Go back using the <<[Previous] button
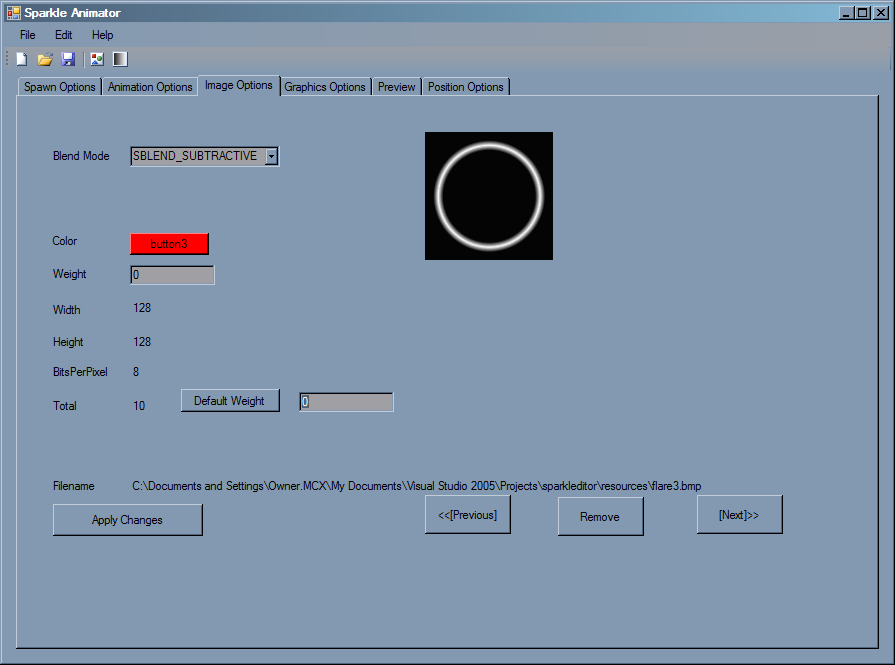Screen dimensions: 895x665 [467, 513]
